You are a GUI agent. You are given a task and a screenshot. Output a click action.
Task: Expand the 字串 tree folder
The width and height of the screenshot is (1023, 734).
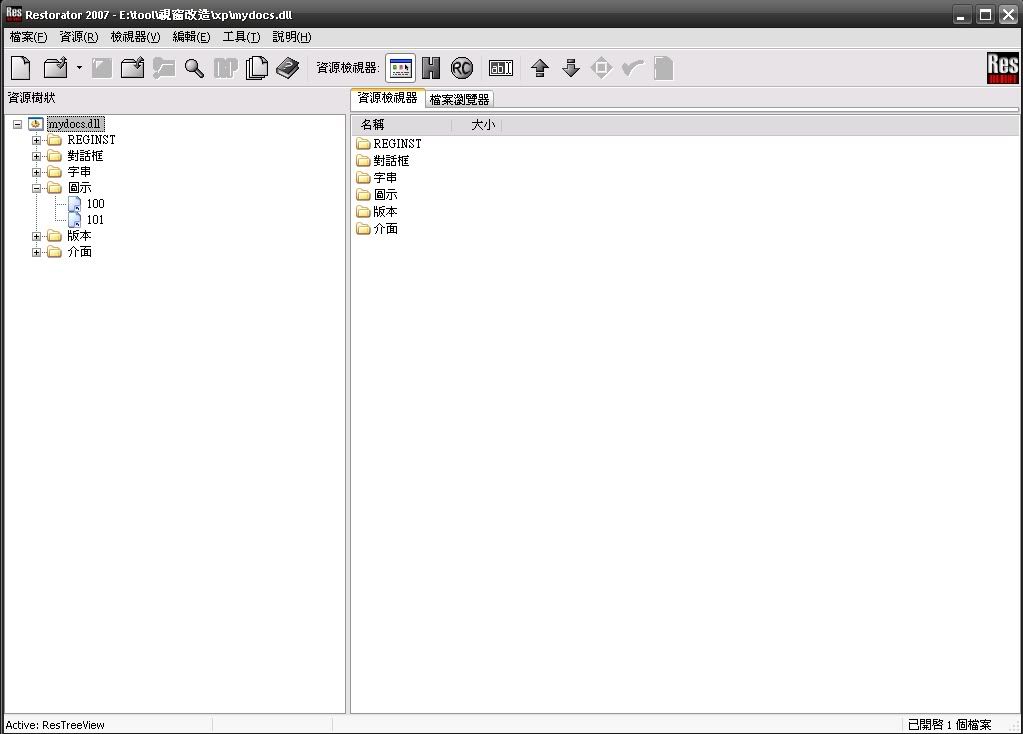coord(37,172)
